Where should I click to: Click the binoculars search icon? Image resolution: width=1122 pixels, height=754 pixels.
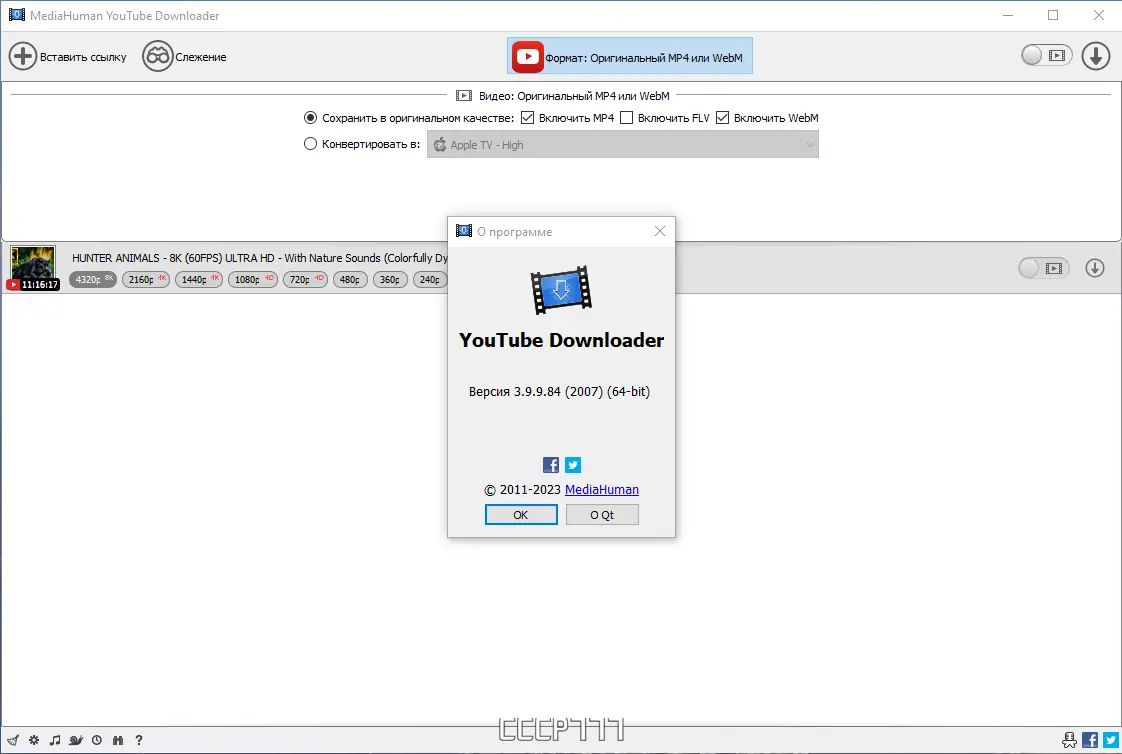[x=117, y=740]
